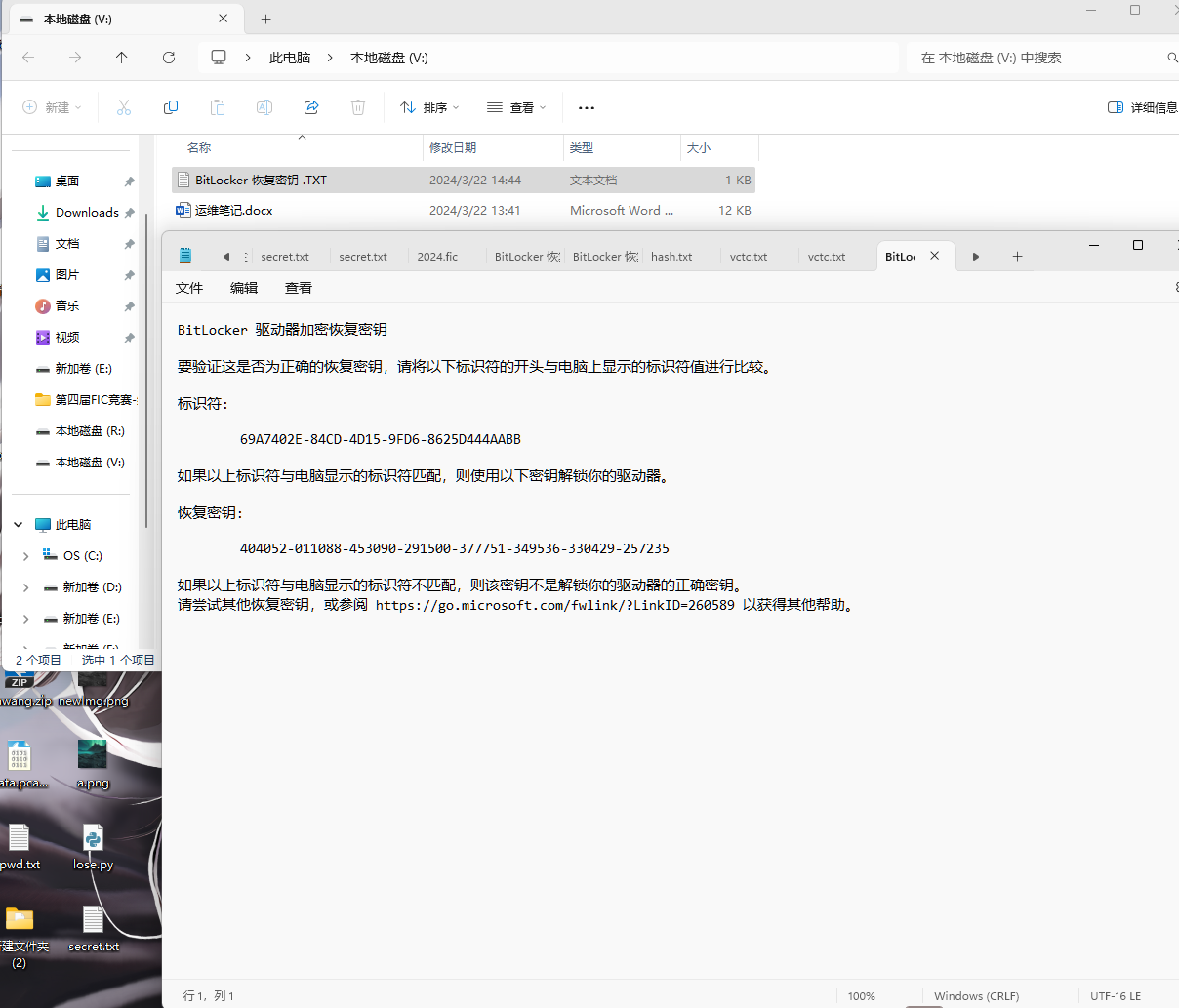Switch to the hash.txt Notepad tab

coord(671,257)
